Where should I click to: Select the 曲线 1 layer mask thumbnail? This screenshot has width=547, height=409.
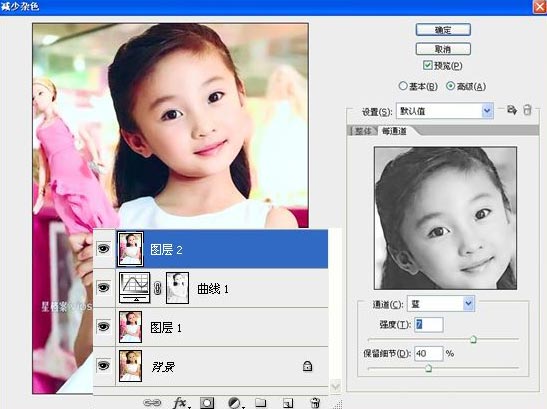(177, 288)
